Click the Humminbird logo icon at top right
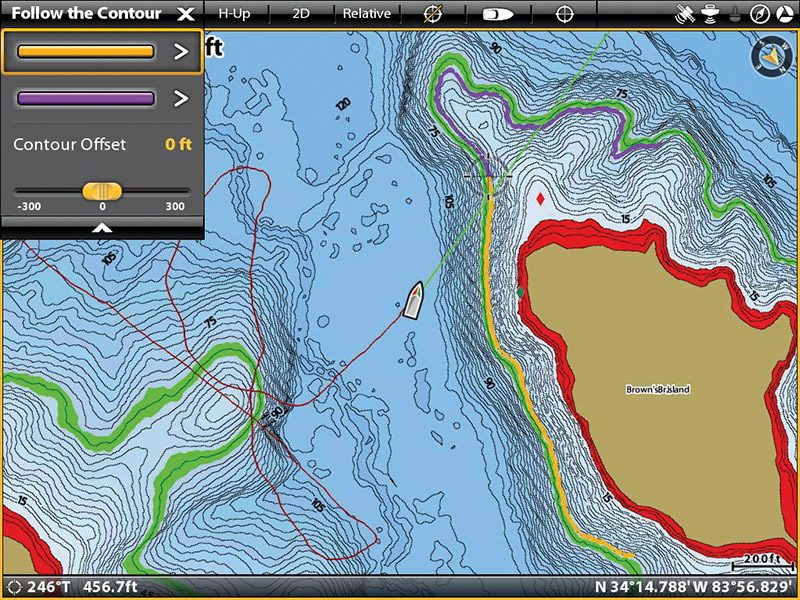This screenshot has width=800, height=600. 784,14
